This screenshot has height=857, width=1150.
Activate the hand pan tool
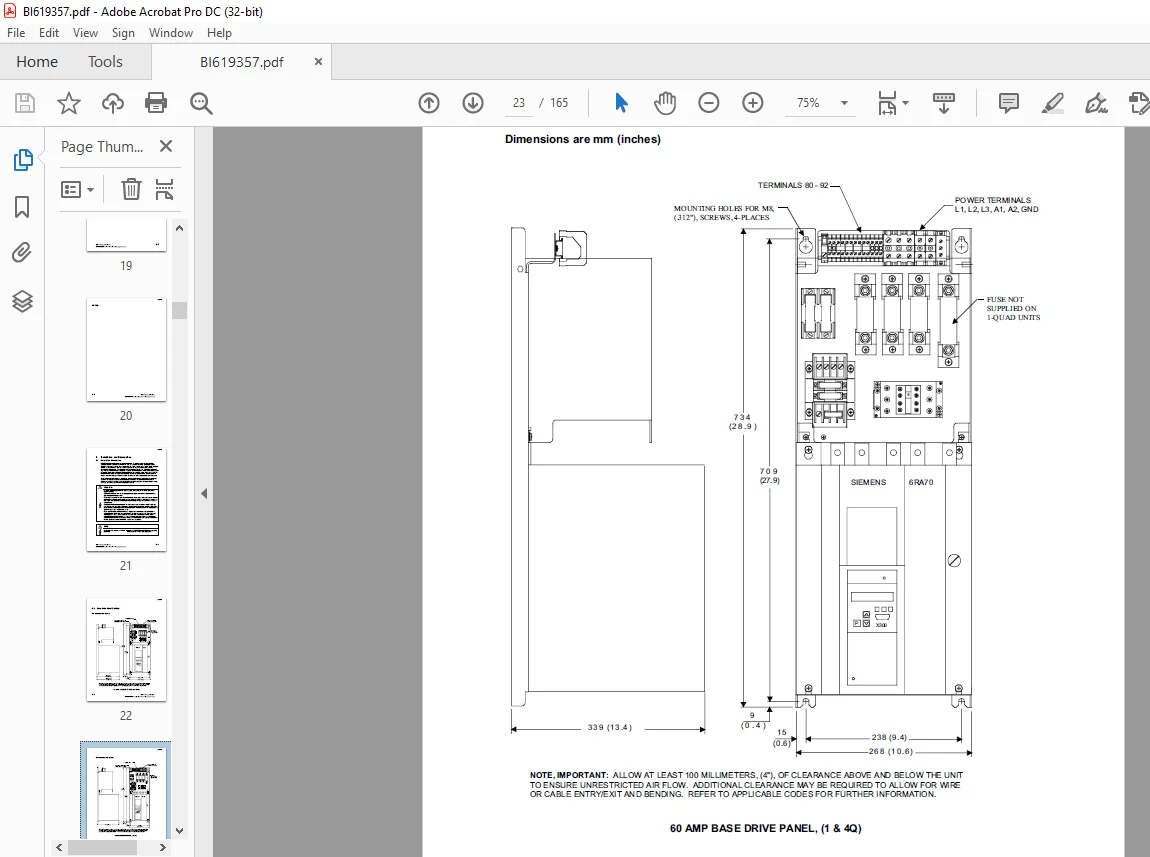(664, 103)
